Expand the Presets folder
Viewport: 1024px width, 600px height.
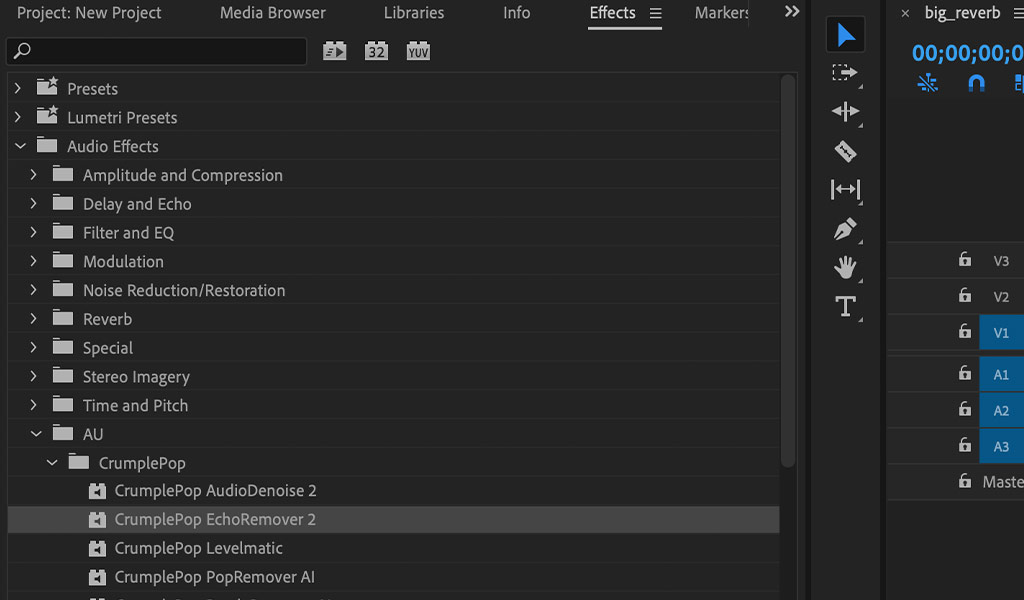pyautogui.click(x=18, y=88)
